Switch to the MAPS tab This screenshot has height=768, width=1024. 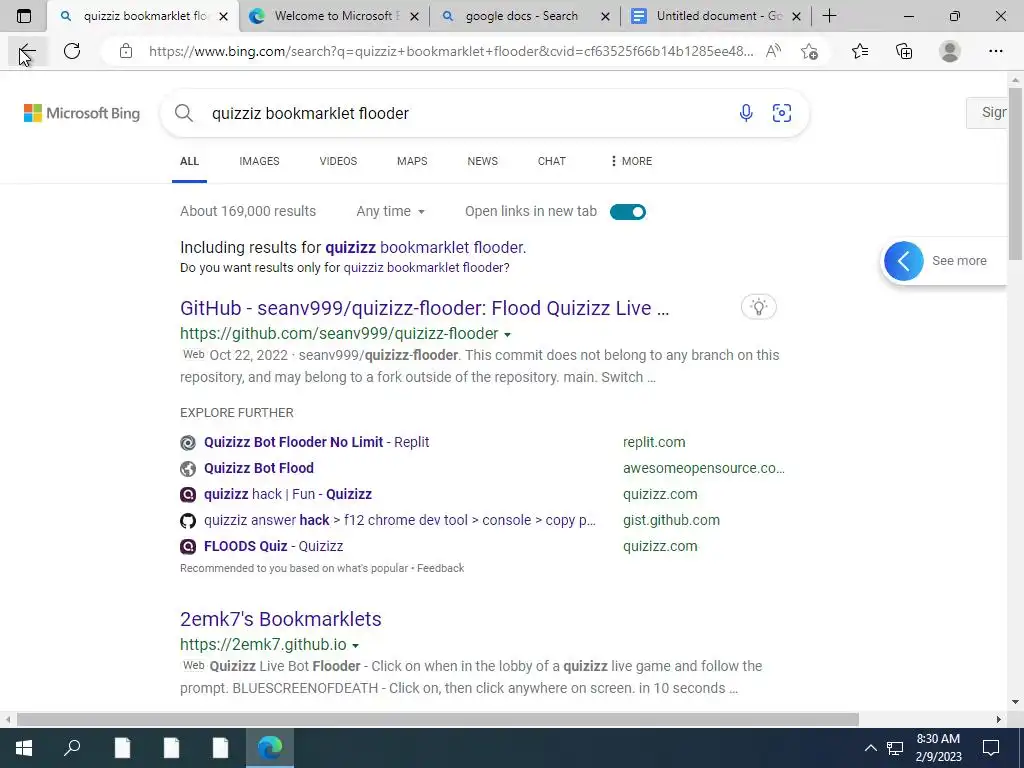coord(412,161)
